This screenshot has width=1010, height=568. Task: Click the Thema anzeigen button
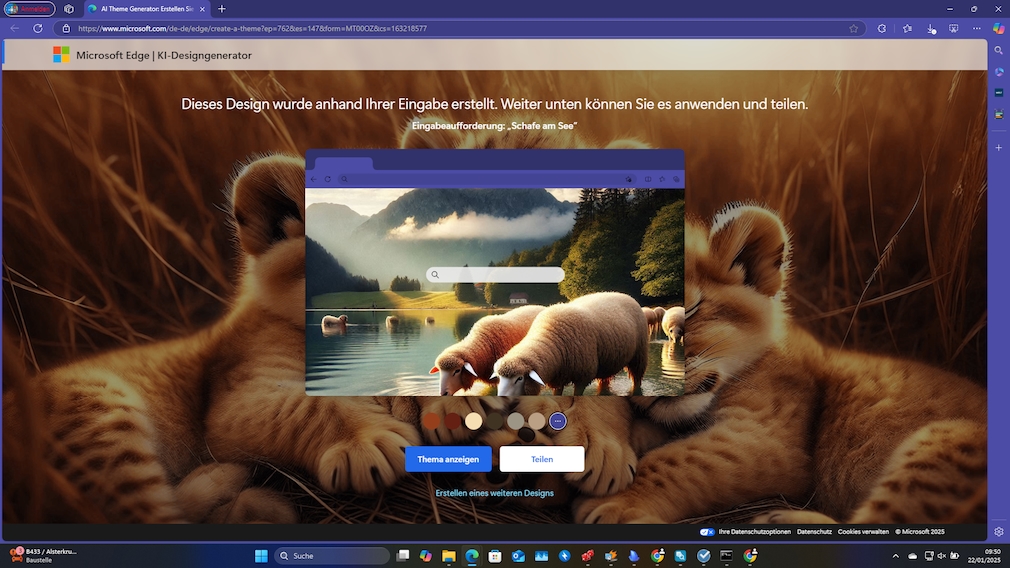click(448, 459)
